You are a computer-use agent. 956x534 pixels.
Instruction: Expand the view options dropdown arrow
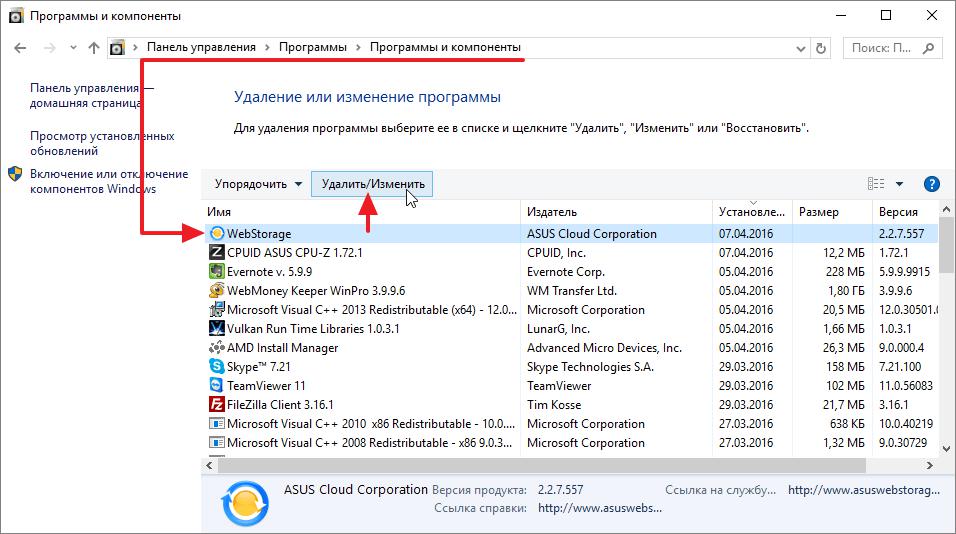tap(899, 183)
